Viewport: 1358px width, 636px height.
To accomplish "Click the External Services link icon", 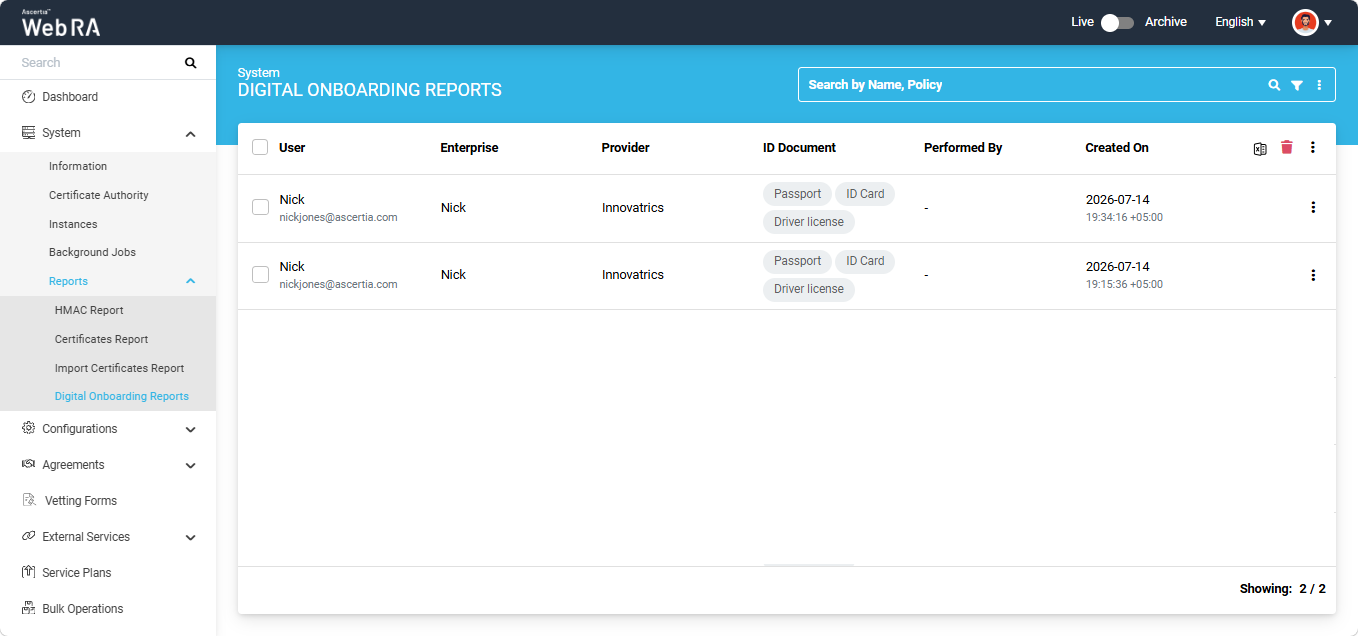I will 28,536.
